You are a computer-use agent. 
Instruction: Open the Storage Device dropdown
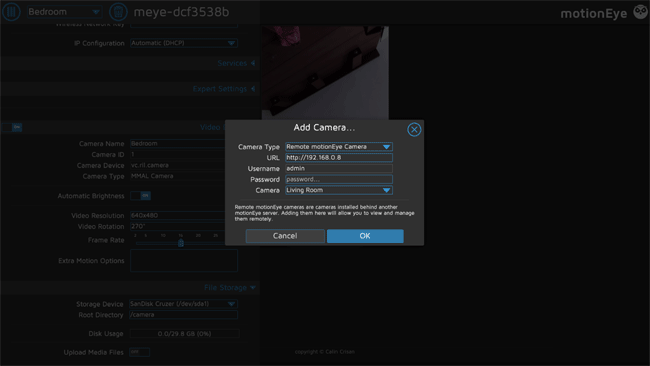click(x=183, y=304)
